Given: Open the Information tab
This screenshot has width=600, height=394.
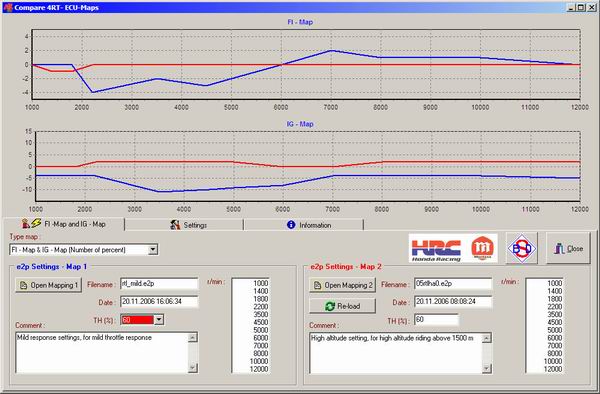Looking at the screenshot, I should pos(303,225).
